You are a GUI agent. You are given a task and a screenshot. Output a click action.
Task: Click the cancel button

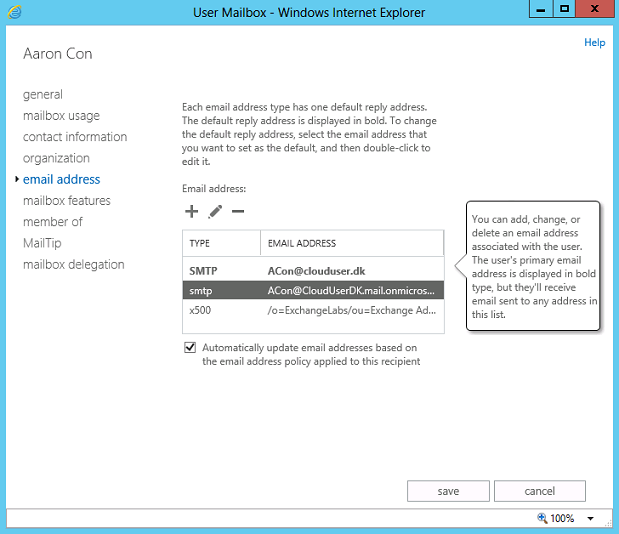tap(540, 491)
